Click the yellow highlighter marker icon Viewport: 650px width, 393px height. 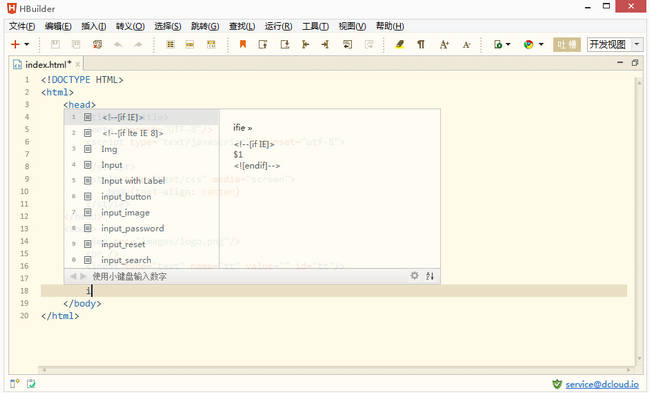(400, 44)
